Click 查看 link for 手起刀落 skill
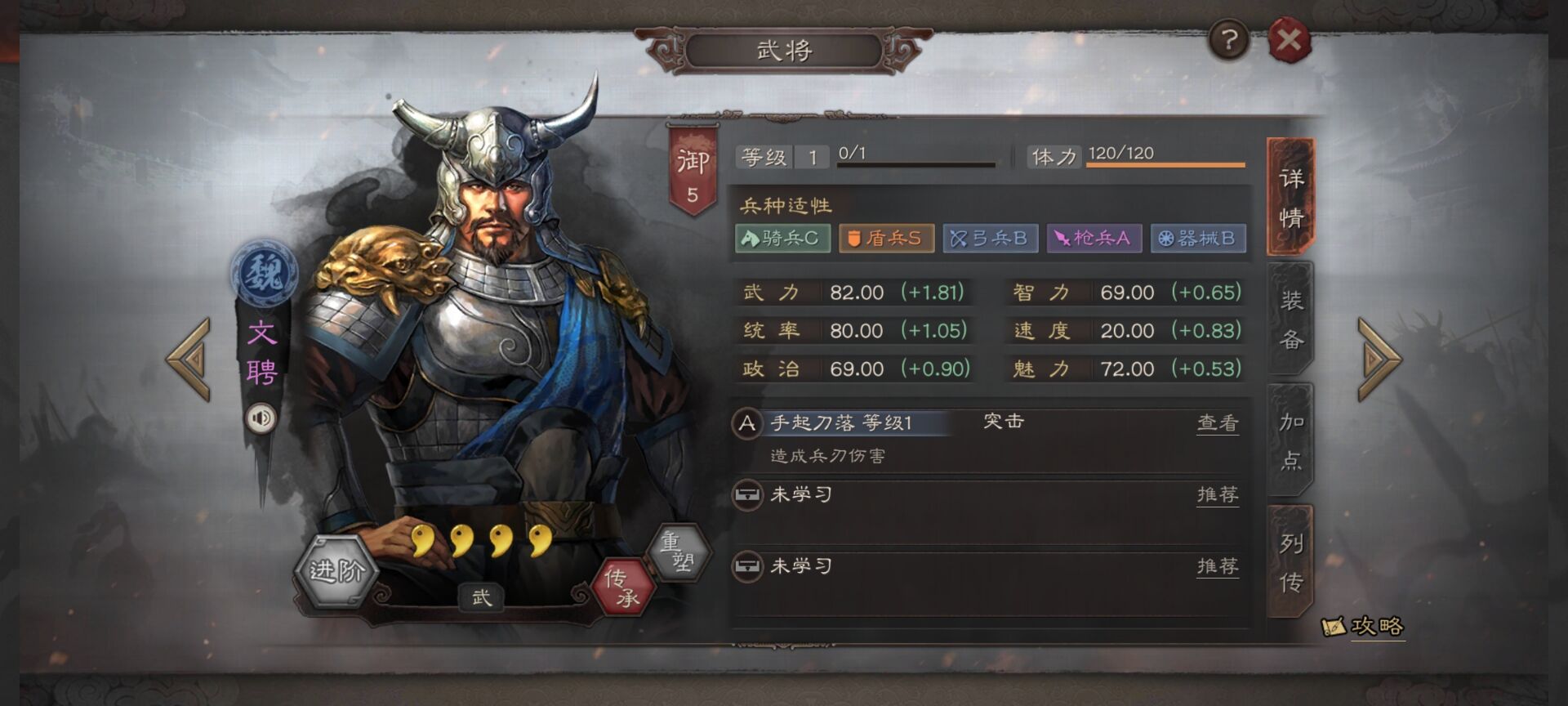This screenshot has width=1568, height=706. [1218, 422]
